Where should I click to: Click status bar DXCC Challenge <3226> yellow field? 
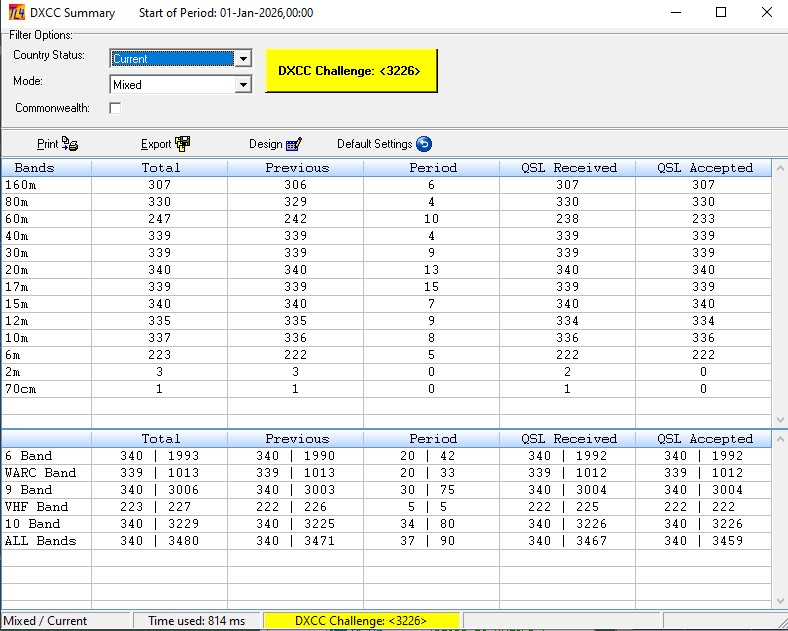tap(361, 620)
